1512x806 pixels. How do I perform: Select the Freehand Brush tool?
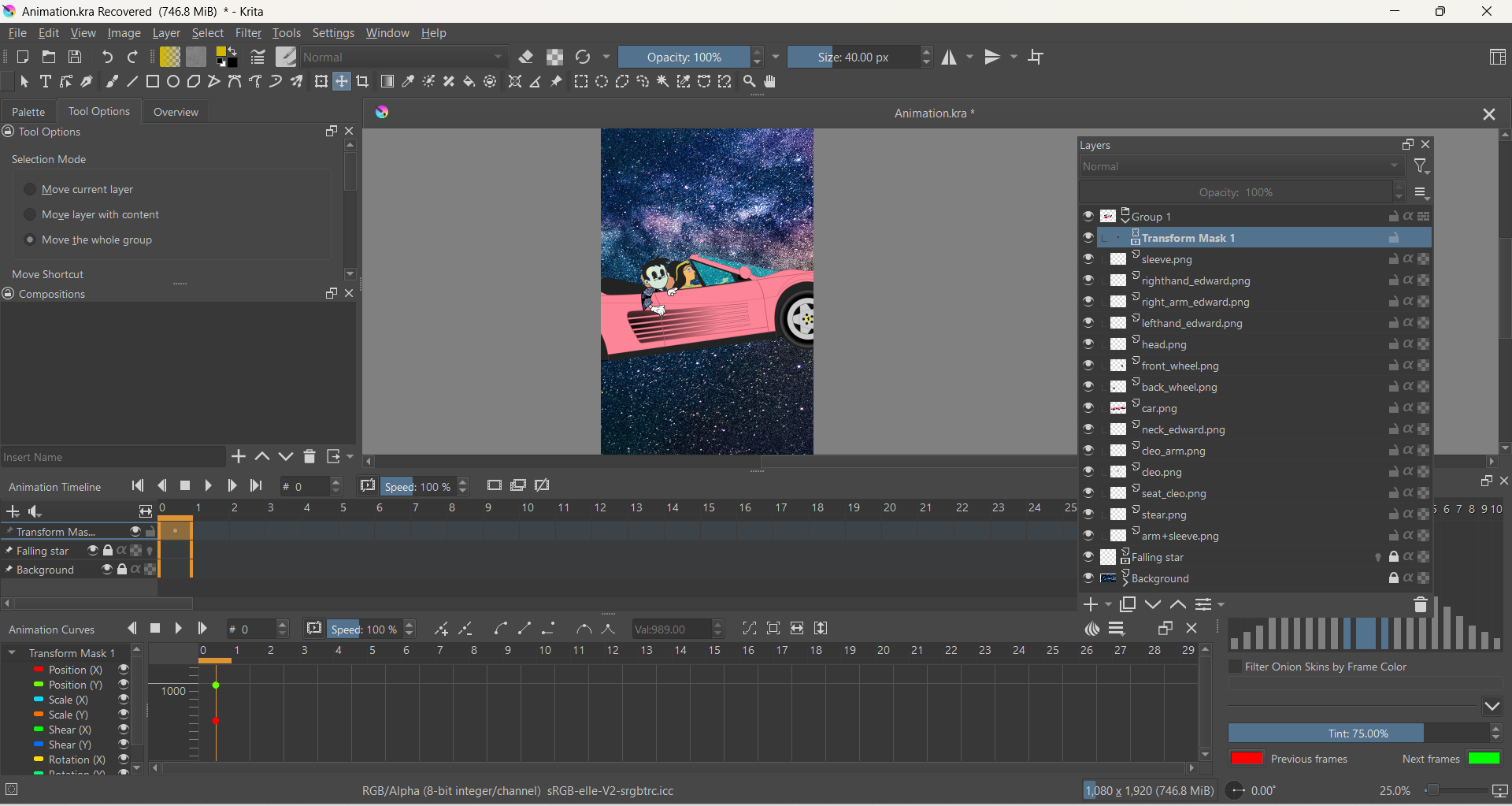pyautogui.click(x=112, y=81)
